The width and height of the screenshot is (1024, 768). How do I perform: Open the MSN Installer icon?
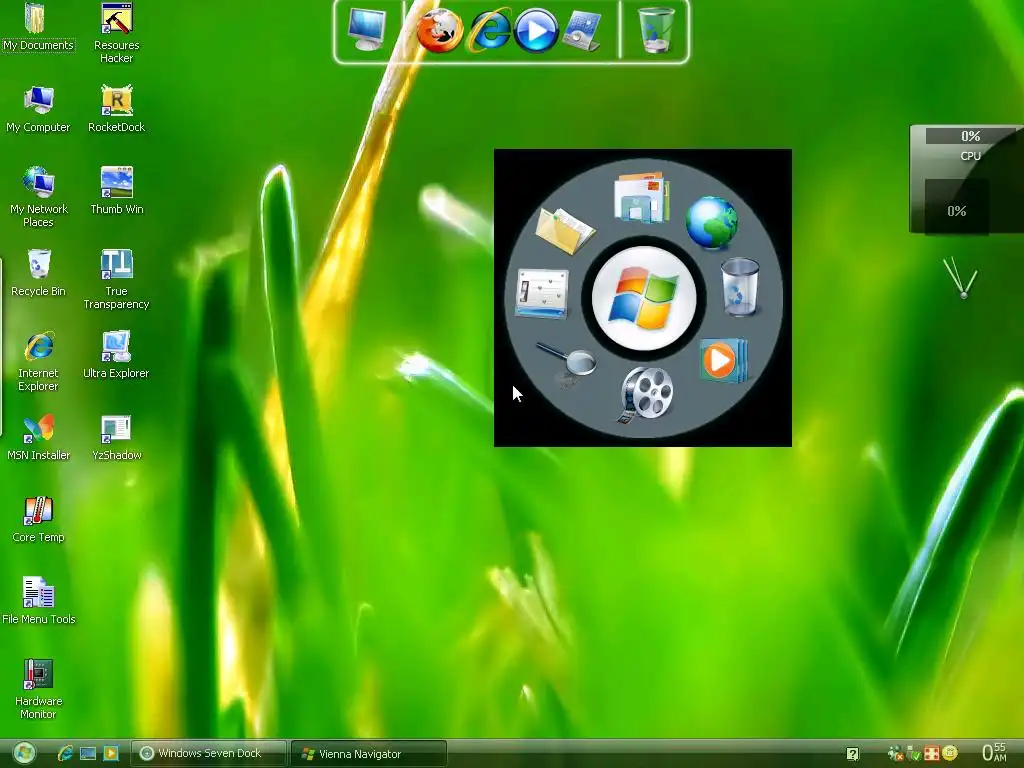[38, 437]
